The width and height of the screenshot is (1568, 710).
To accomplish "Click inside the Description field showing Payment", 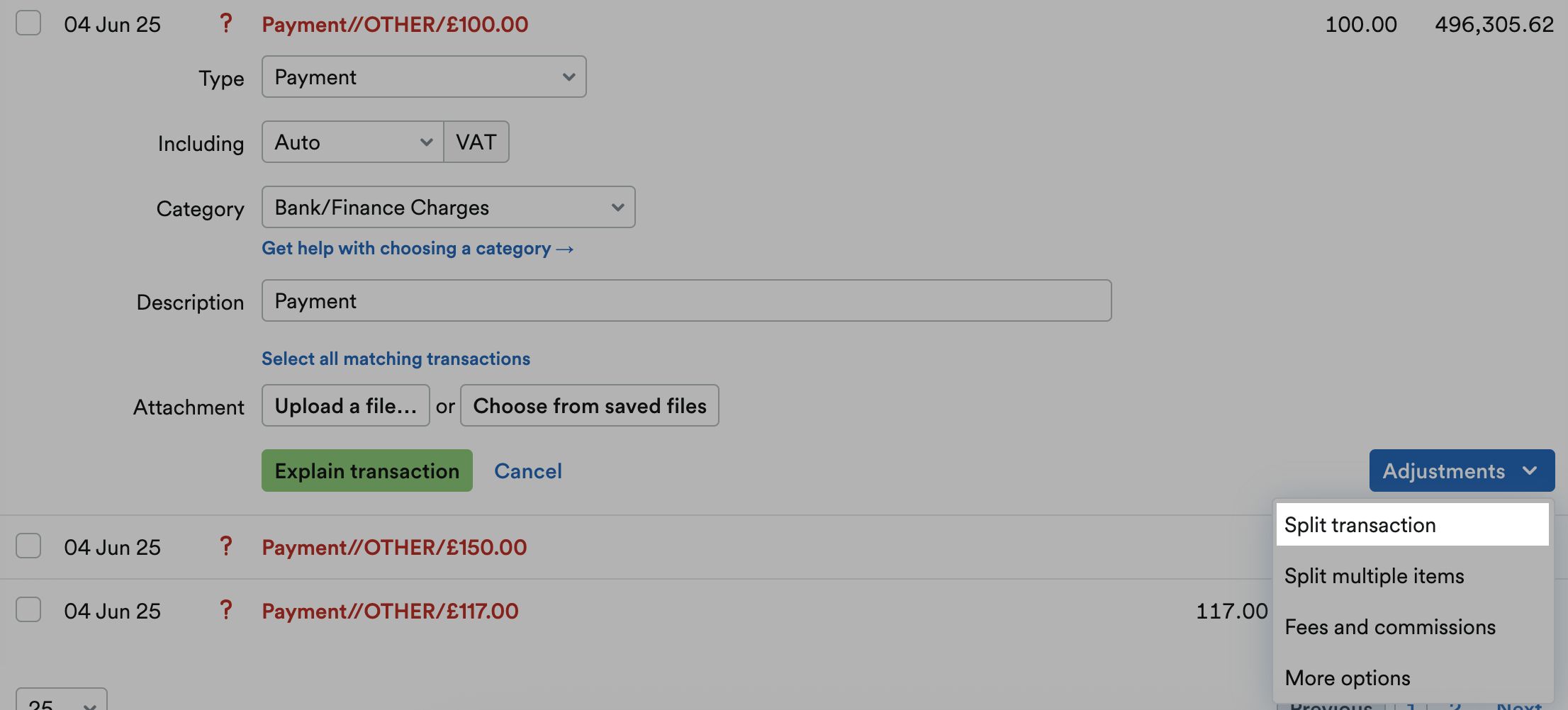I will [x=686, y=300].
